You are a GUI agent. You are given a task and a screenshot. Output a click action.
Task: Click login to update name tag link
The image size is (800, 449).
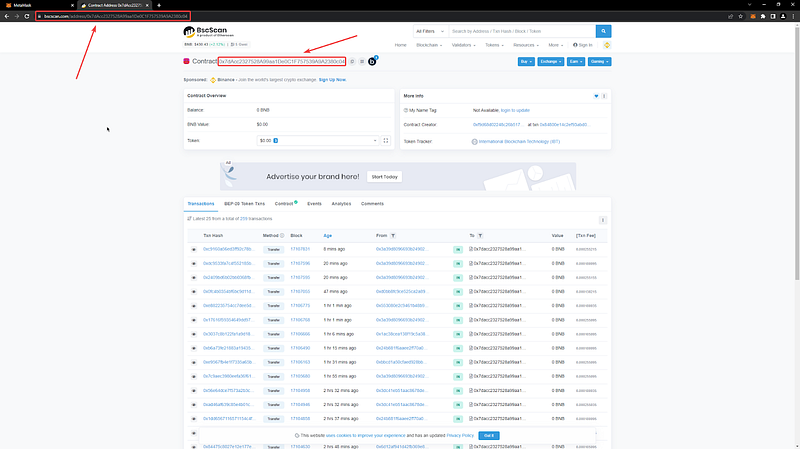[515, 110]
